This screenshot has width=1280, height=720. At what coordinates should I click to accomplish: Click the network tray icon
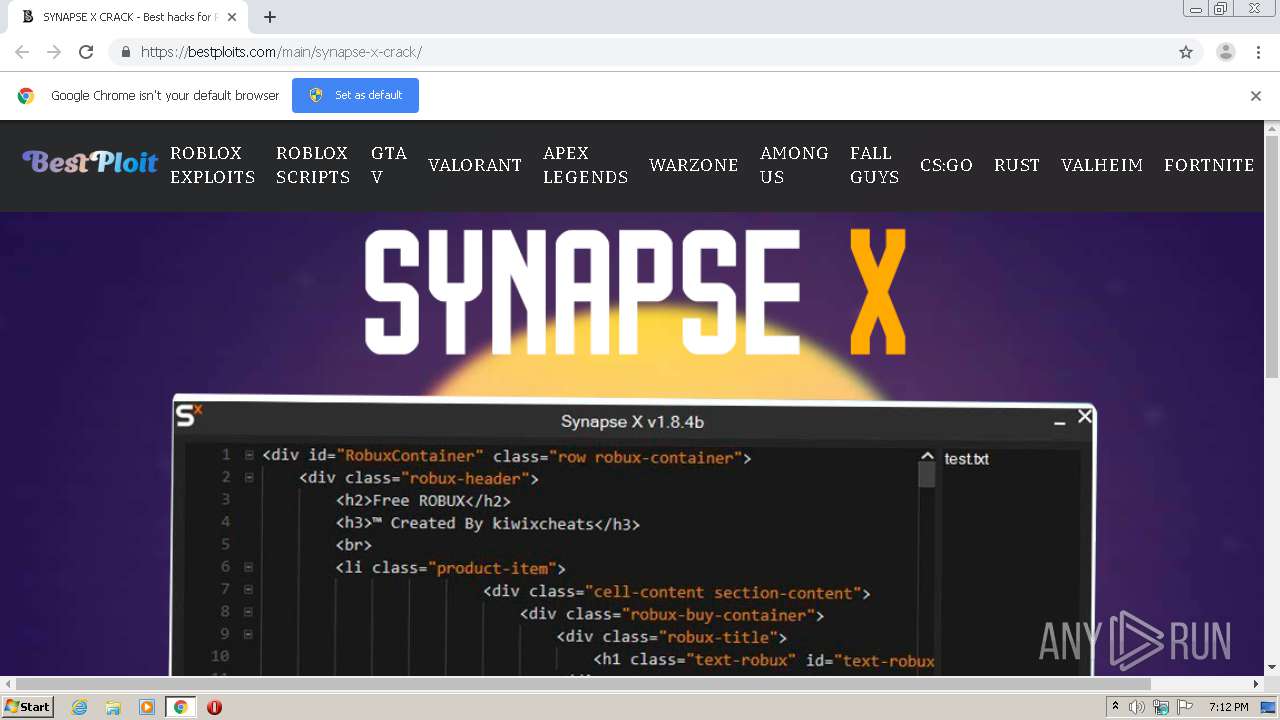point(1161,707)
